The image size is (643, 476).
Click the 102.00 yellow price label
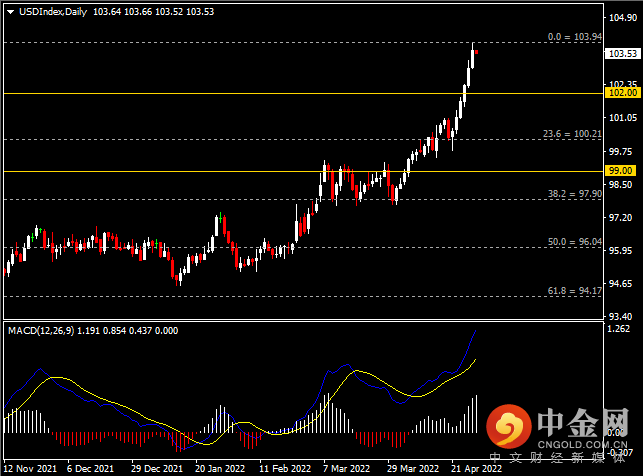tap(622, 93)
